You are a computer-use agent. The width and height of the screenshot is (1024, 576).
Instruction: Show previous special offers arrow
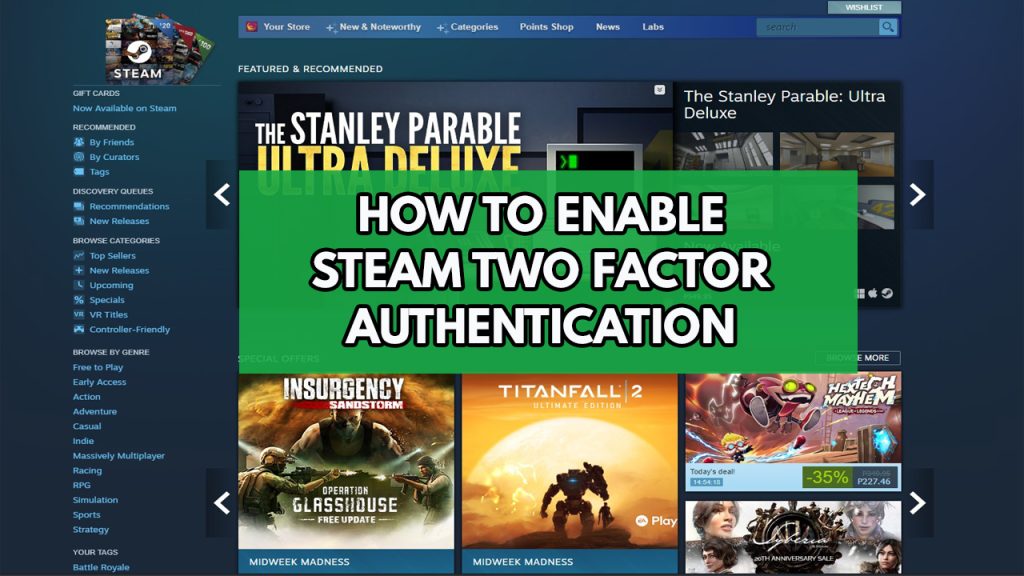(x=222, y=503)
